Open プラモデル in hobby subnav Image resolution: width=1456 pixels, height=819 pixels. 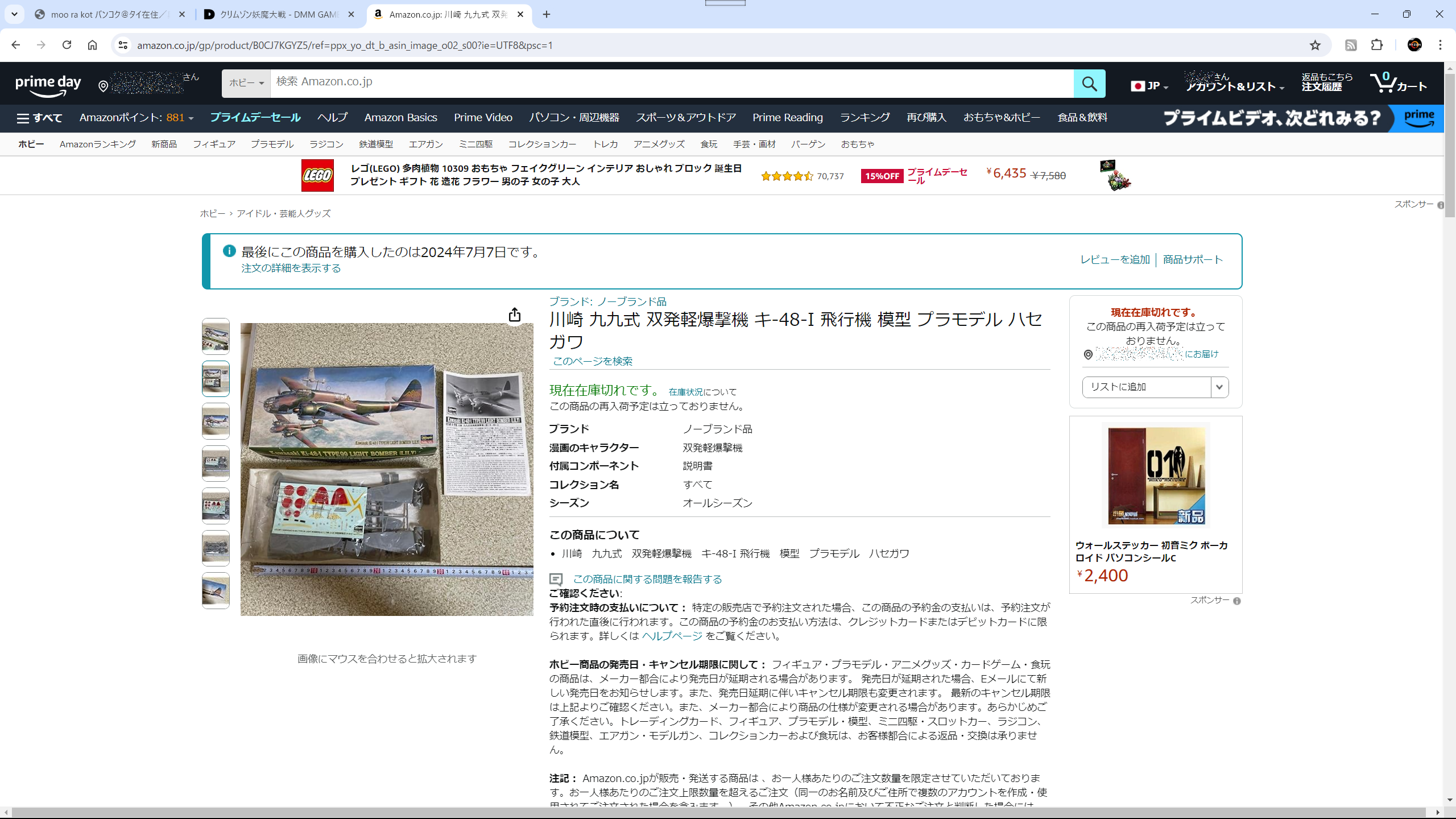click(272, 144)
